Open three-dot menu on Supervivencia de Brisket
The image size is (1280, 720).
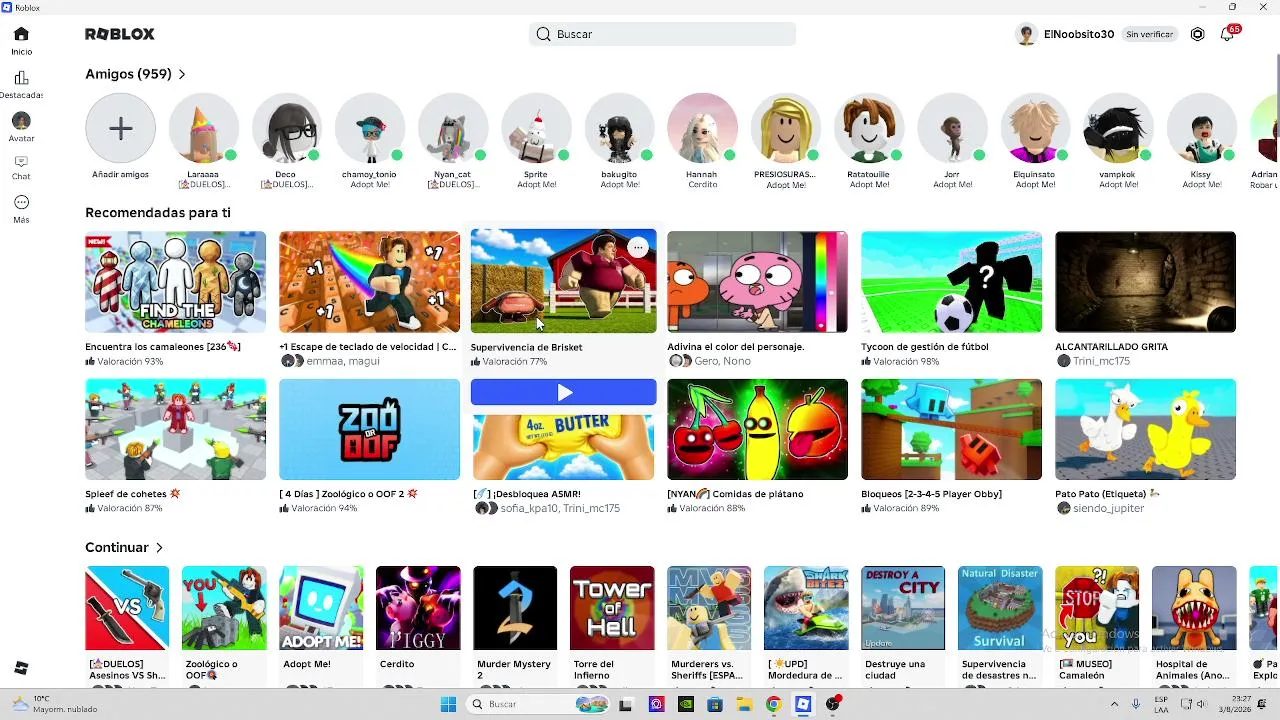pyautogui.click(x=638, y=247)
